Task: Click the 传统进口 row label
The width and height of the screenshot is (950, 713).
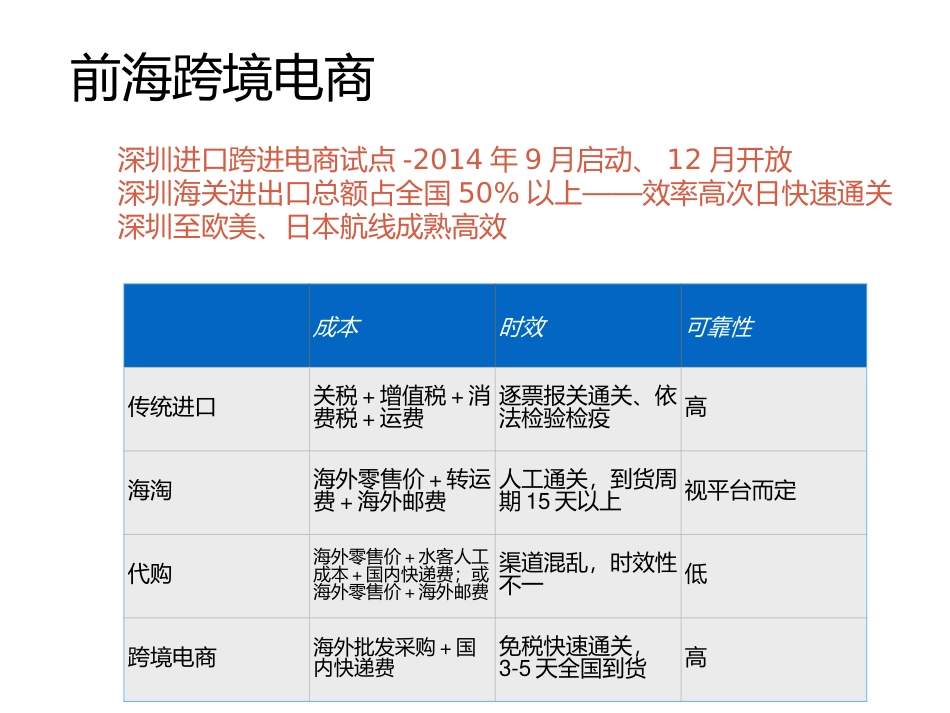Action: 216,409
